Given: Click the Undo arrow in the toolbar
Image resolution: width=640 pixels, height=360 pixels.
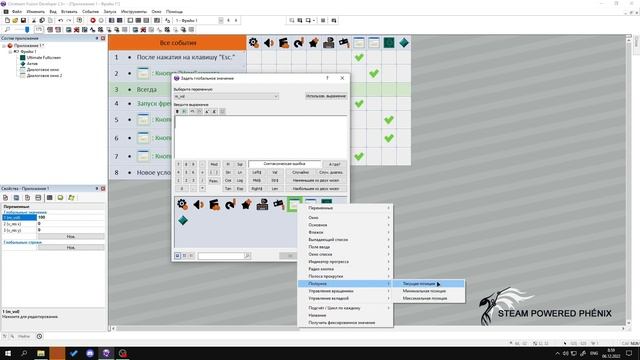Looking at the screenshot, I should [x=60, y=20].
